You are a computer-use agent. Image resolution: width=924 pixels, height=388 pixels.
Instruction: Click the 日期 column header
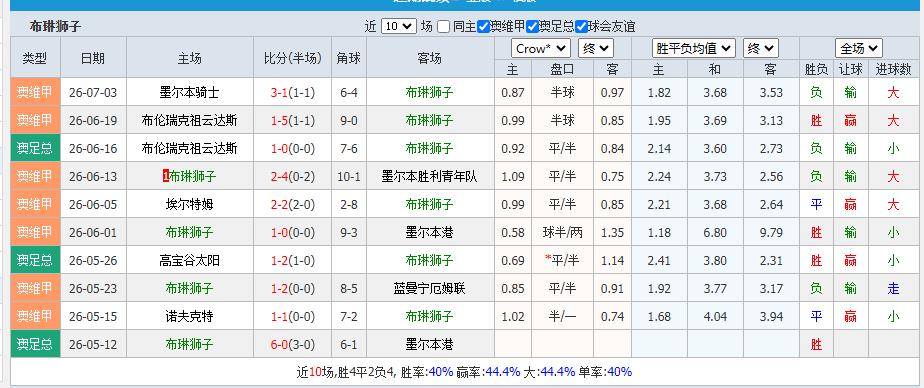point(93,58)
